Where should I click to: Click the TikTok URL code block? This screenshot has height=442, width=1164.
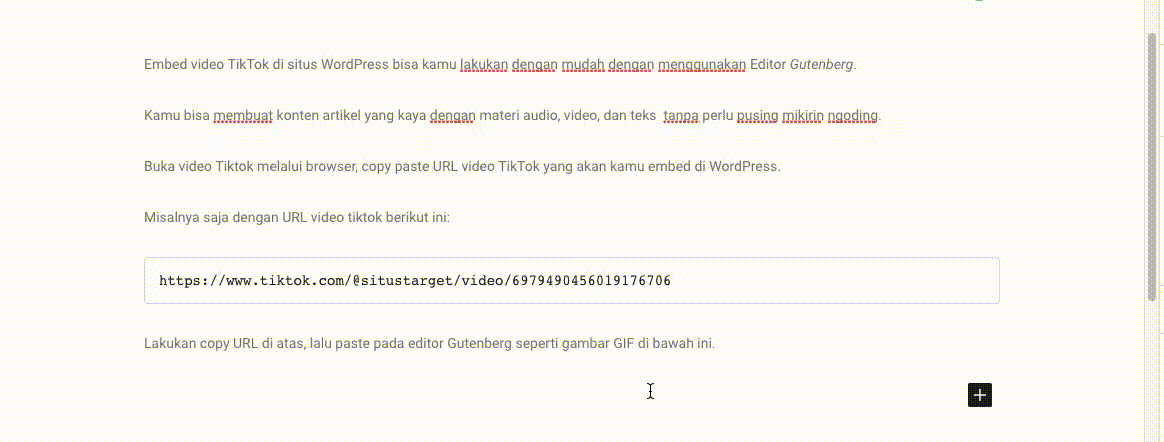572,281
